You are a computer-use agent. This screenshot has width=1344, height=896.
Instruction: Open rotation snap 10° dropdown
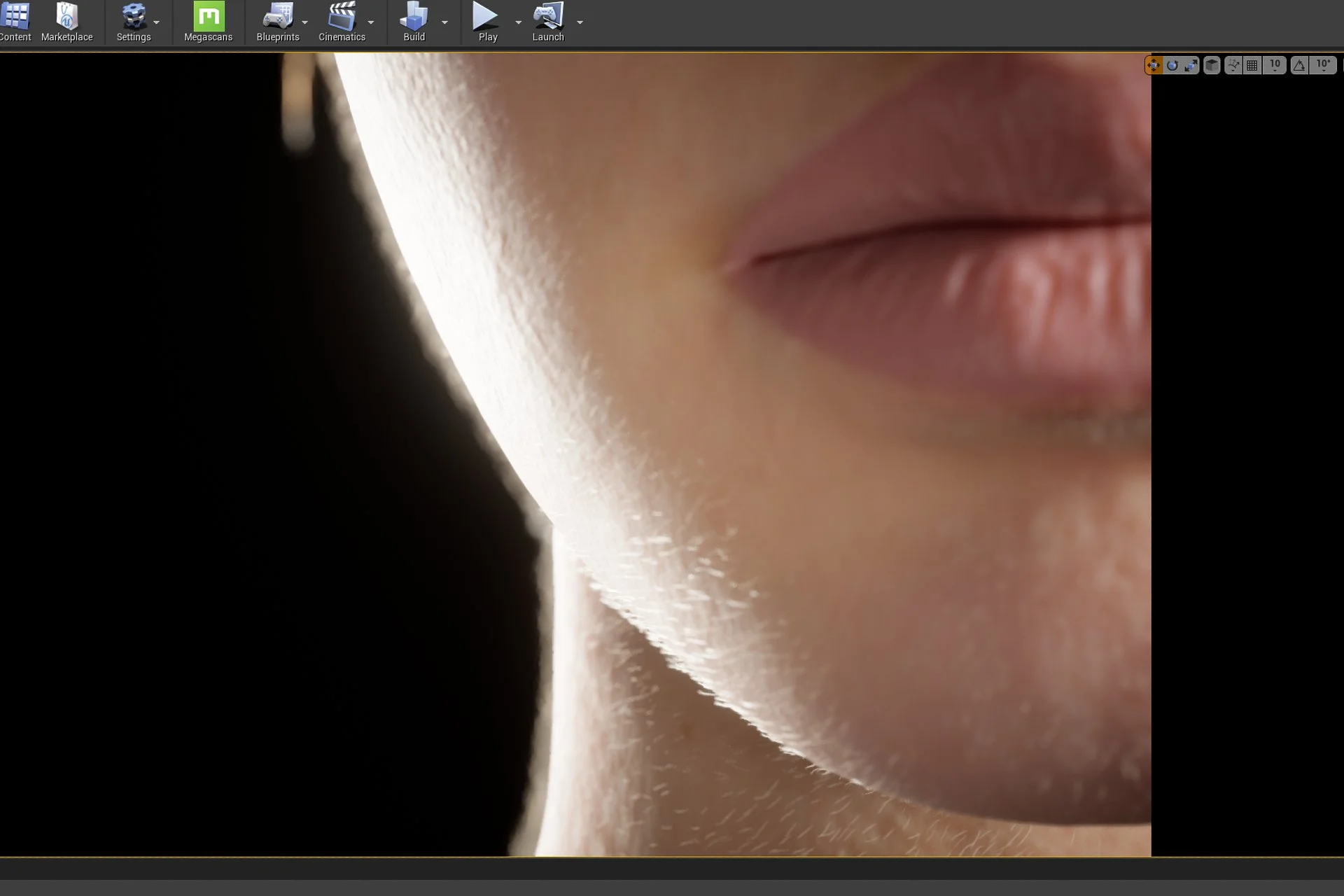(1323, 65)
